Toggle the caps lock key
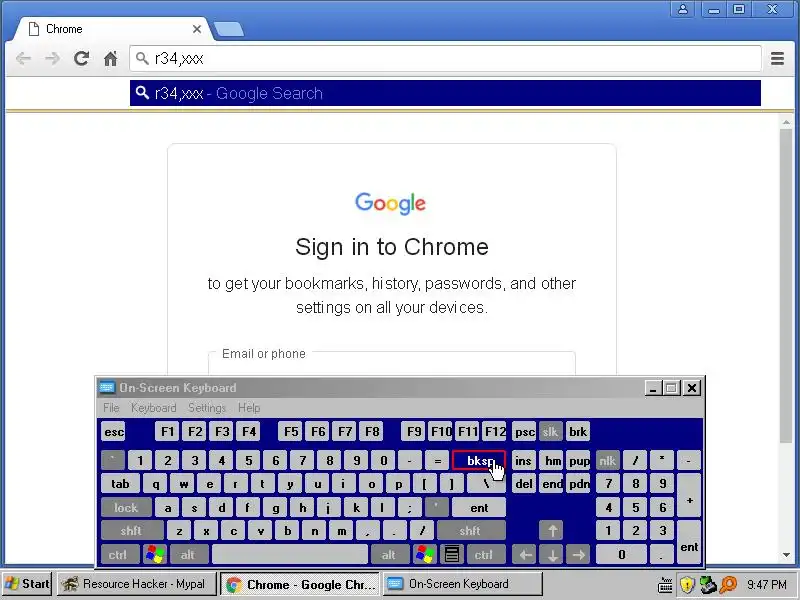This screenshot has height=600, width=800. pos(127,508)
